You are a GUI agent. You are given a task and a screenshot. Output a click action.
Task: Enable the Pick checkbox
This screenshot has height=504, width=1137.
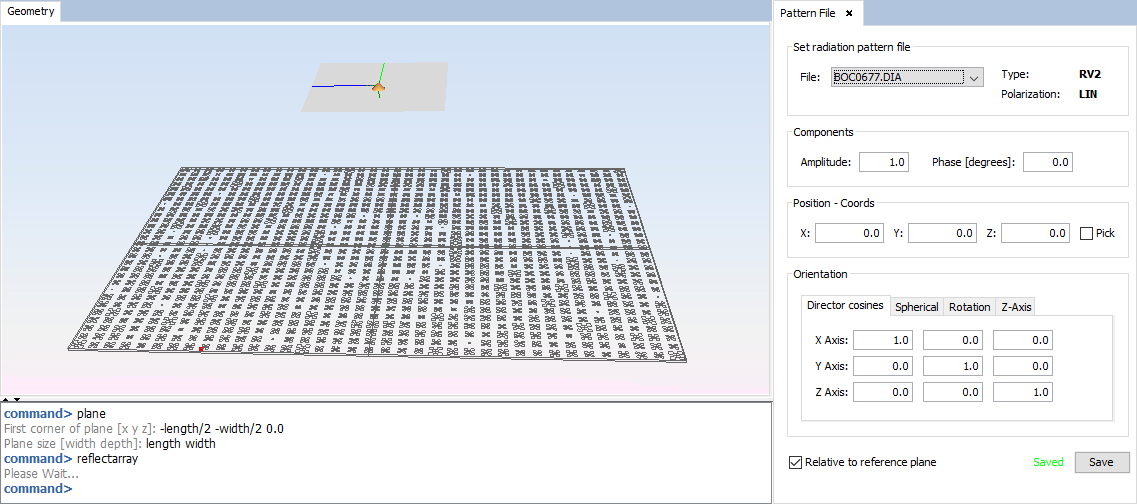[x=1087, y=233]
